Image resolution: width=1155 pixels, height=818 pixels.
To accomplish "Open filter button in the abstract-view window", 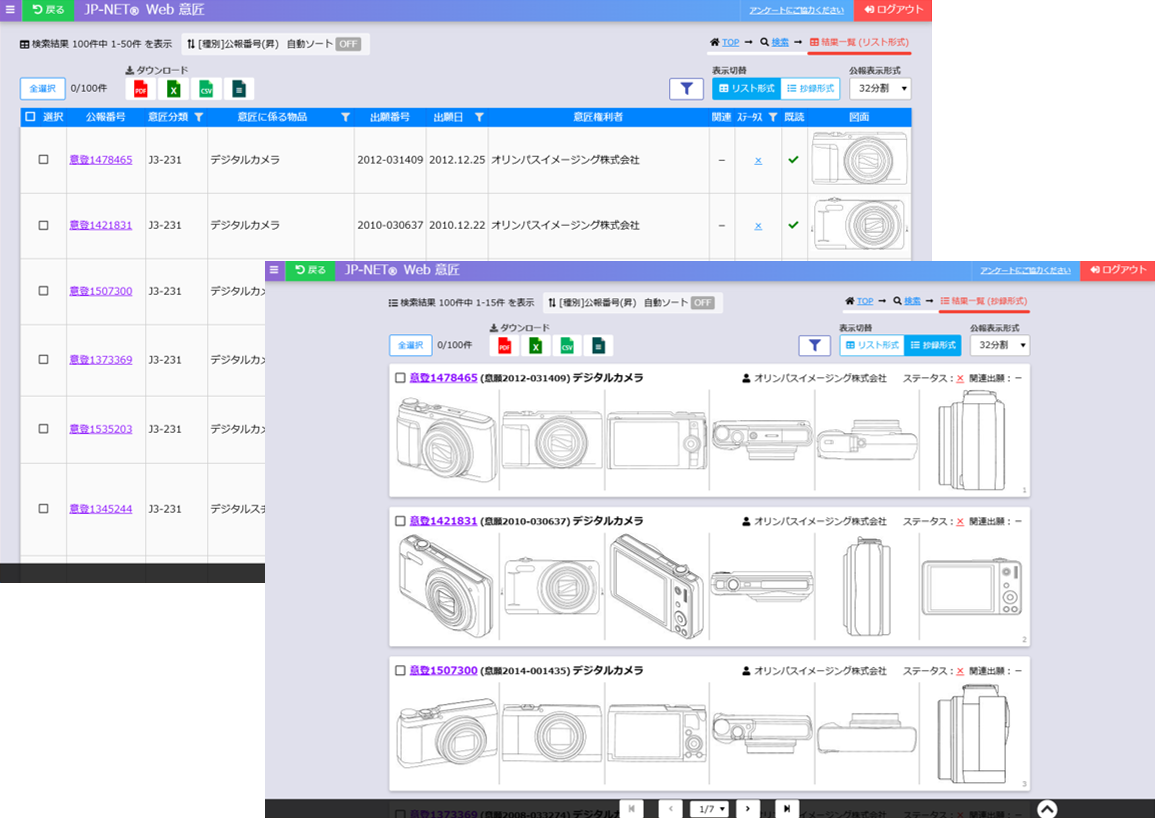I will (815, 345).
